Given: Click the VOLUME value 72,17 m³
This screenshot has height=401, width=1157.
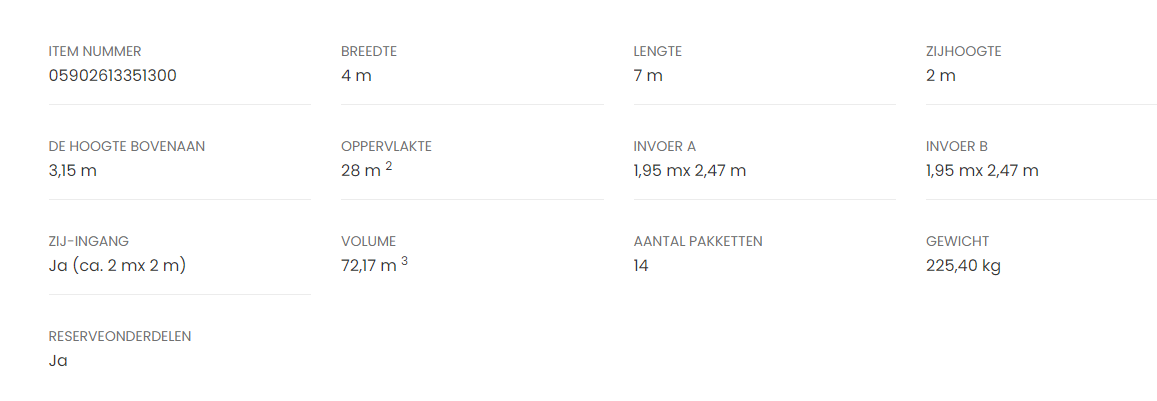Looking at the screenshot, I should pyautogui.click(x=374, y=266).
